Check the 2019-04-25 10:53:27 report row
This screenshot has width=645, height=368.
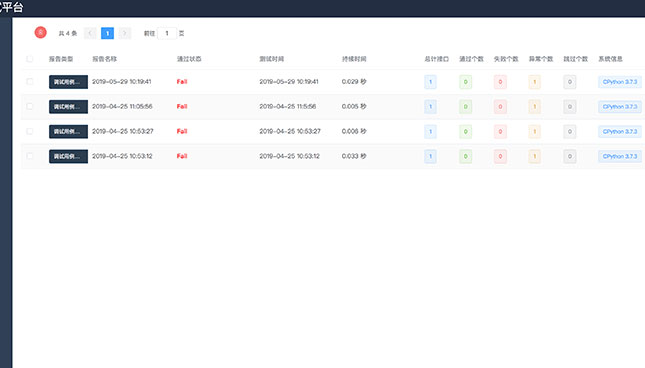pyautogui.click(x=30, y=131)
